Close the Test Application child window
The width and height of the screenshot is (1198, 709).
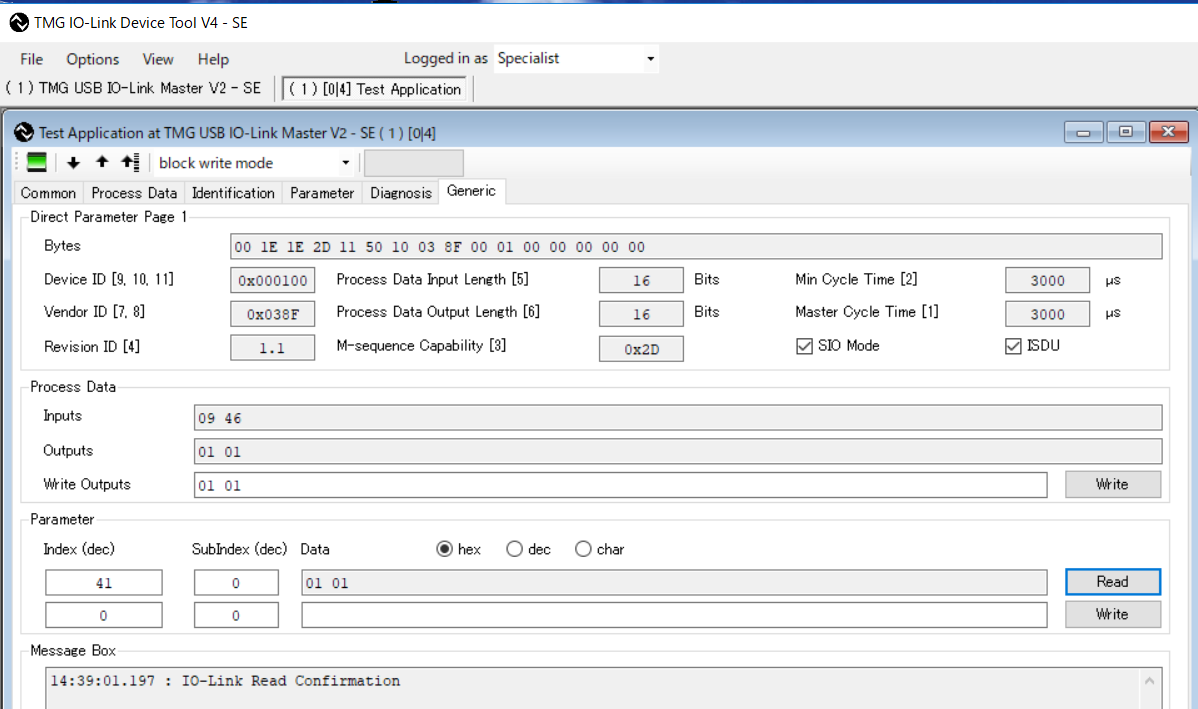click(1168, 132)
